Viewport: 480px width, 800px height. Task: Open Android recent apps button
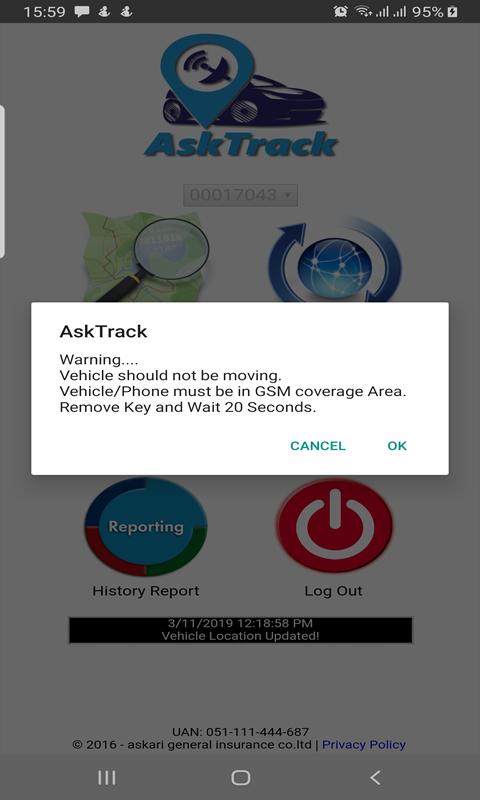point(107,778)
